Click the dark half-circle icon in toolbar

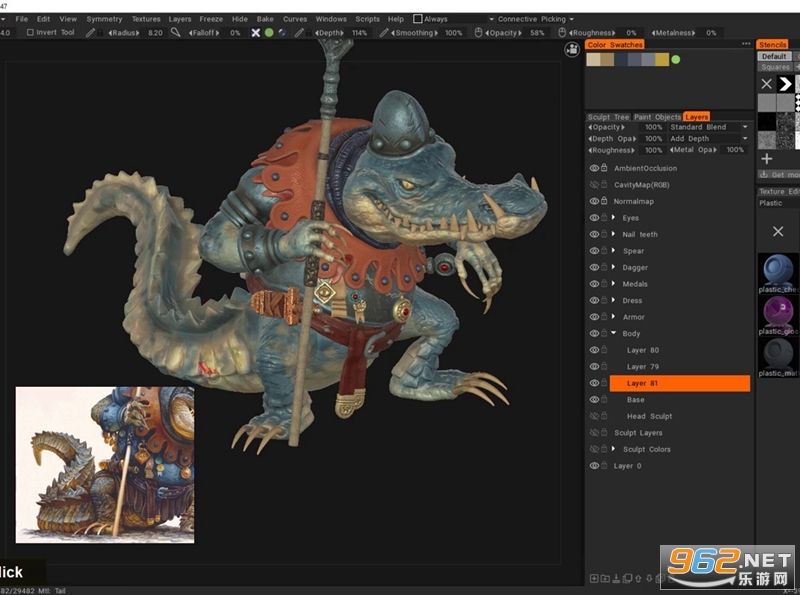pos(282,33)
